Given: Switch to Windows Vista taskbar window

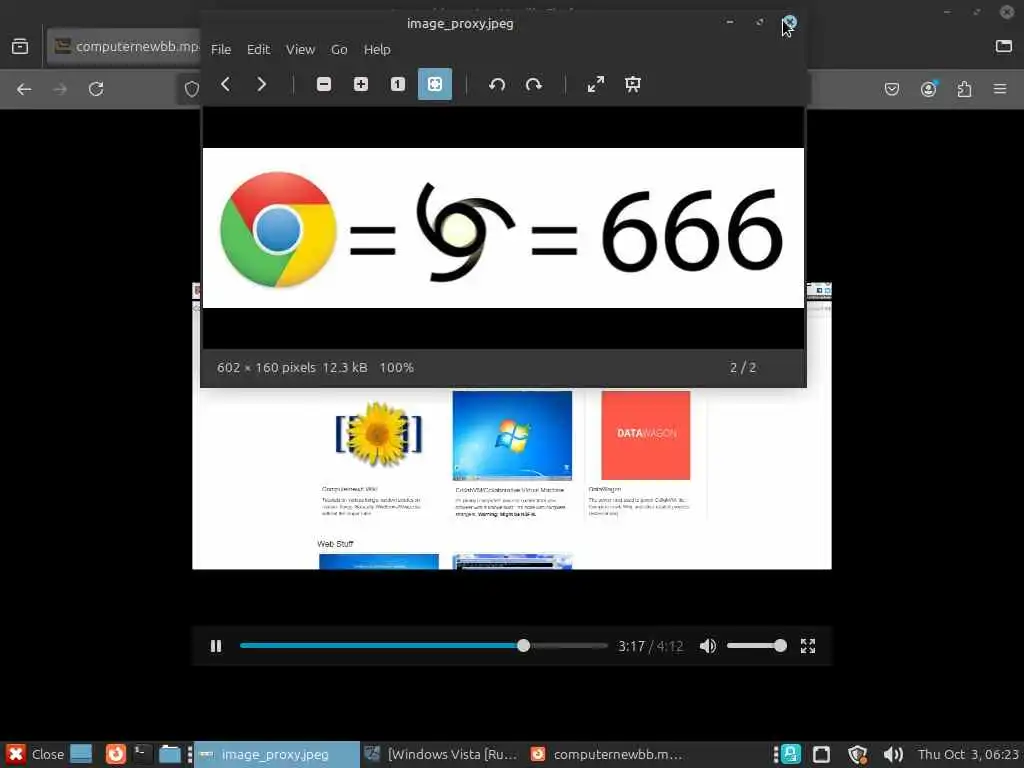Looking at the screenshot, I should click(x=441, y=754).
